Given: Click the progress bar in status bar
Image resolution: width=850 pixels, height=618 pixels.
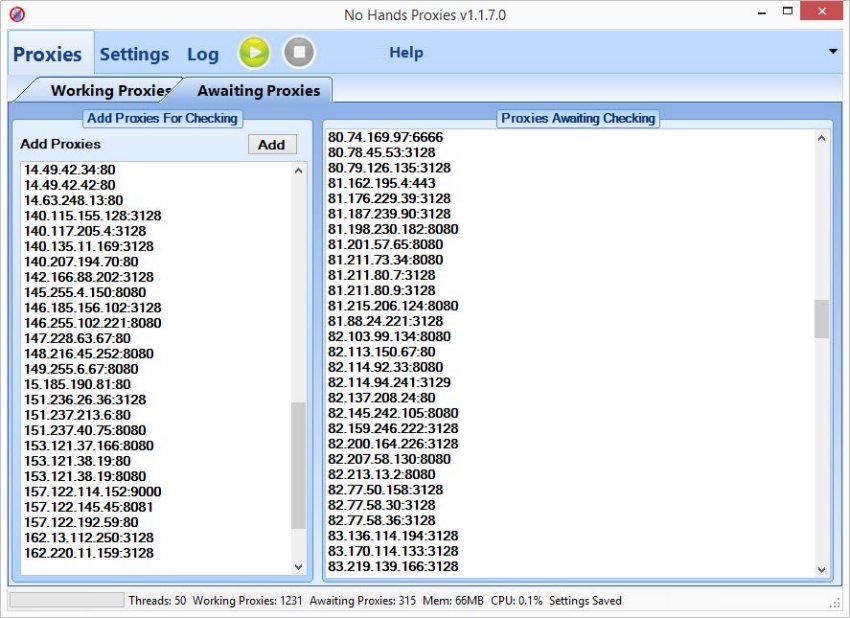Looking at the screenshot, I should coord(67,600).
